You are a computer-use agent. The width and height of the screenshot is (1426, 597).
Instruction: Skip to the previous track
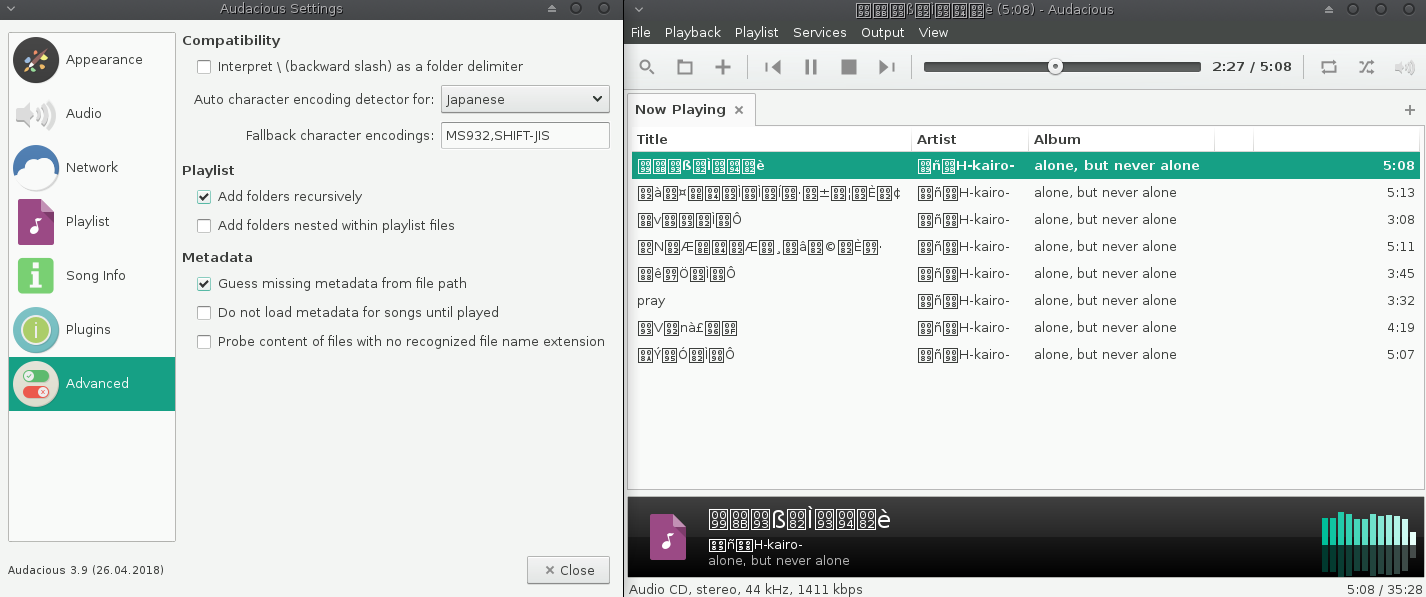(773, 67)
